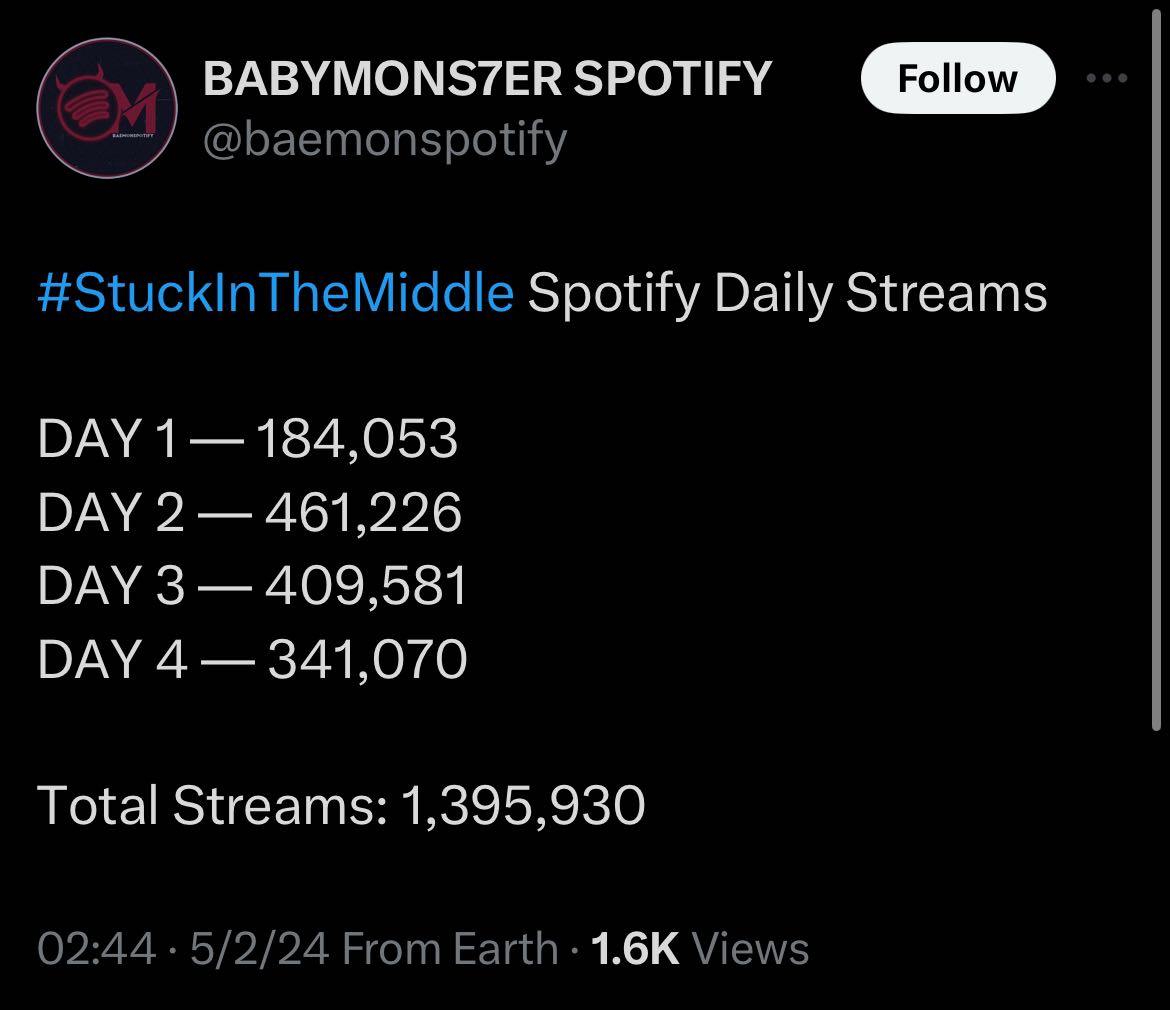Select the From Earth location label
The height and width of the screenshot is (1010, 1170).
pos(450,948)
